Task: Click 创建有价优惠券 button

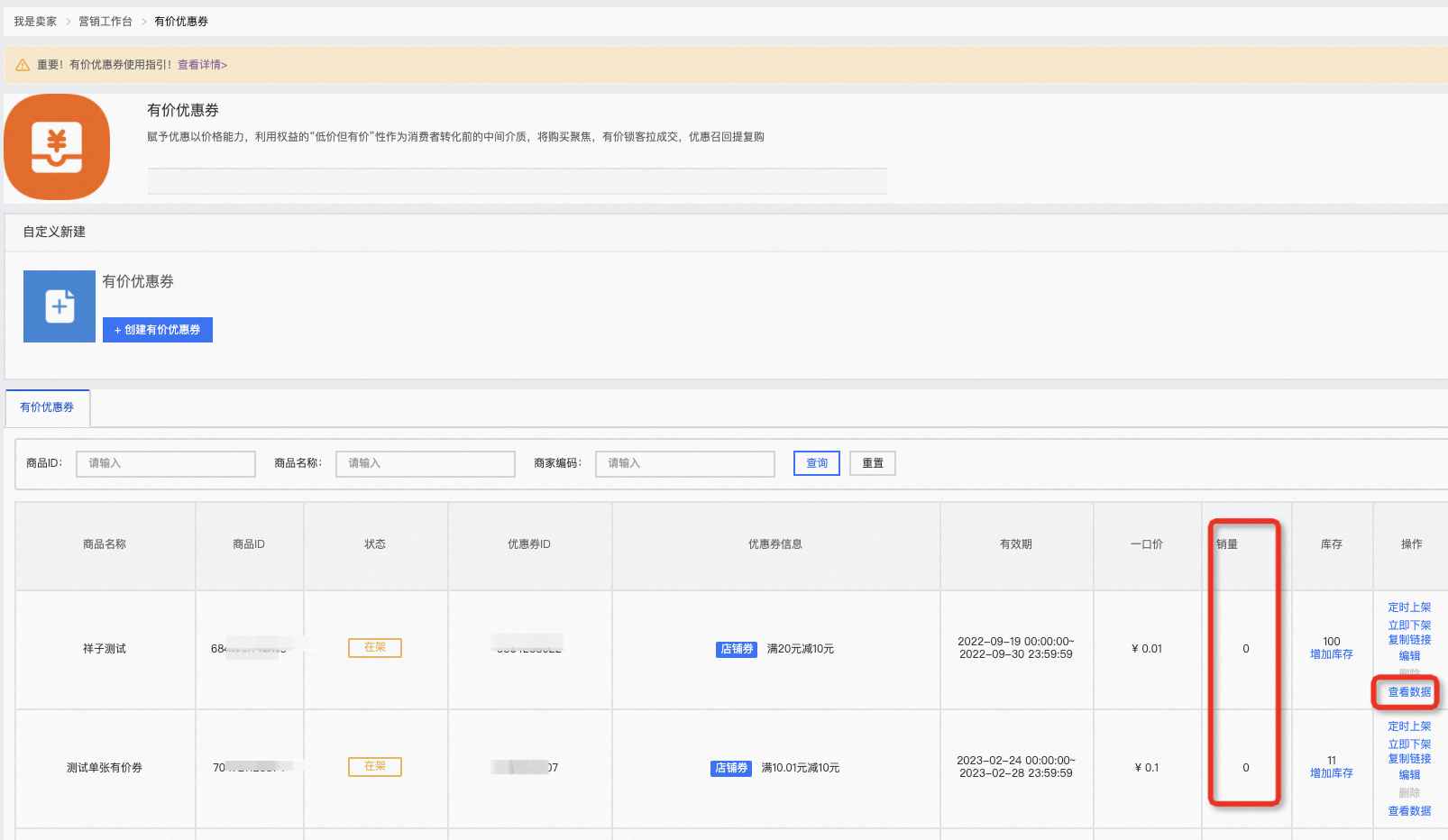Action: pos(158,330)
